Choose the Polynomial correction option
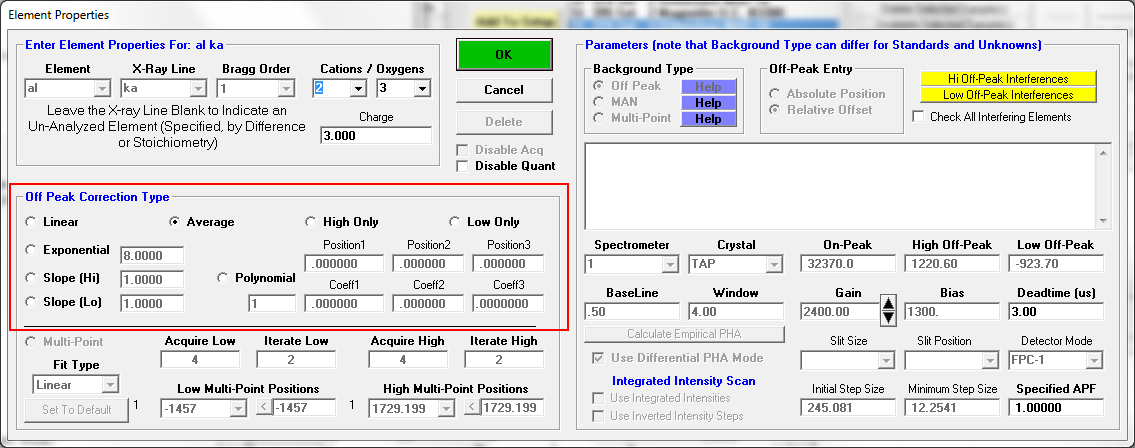1135x448 pixels. (224, 278)
